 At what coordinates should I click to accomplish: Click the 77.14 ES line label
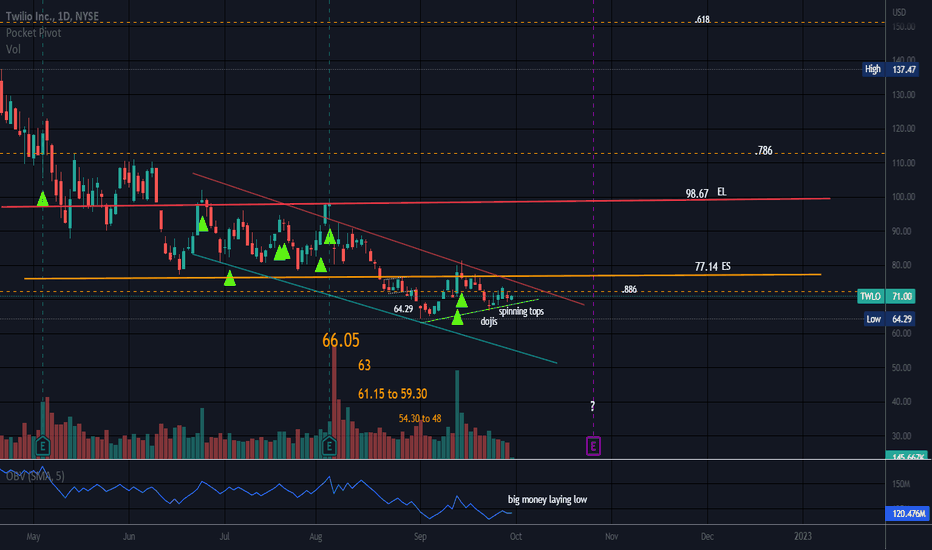pyautogui.click(x=713, y=266)
